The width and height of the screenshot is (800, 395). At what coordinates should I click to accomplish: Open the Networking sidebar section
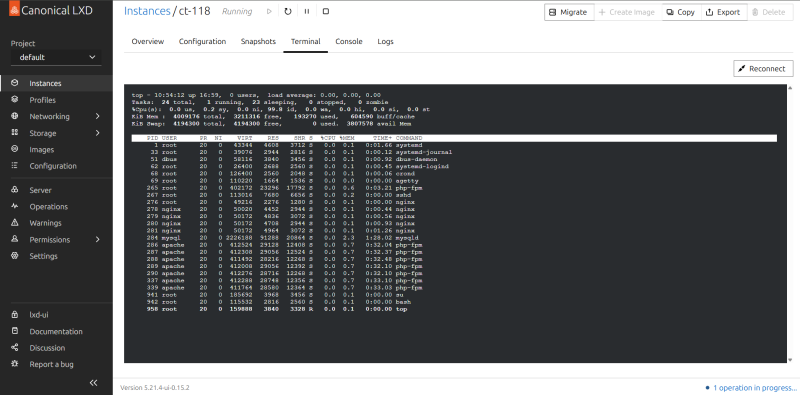click(49, 116)
